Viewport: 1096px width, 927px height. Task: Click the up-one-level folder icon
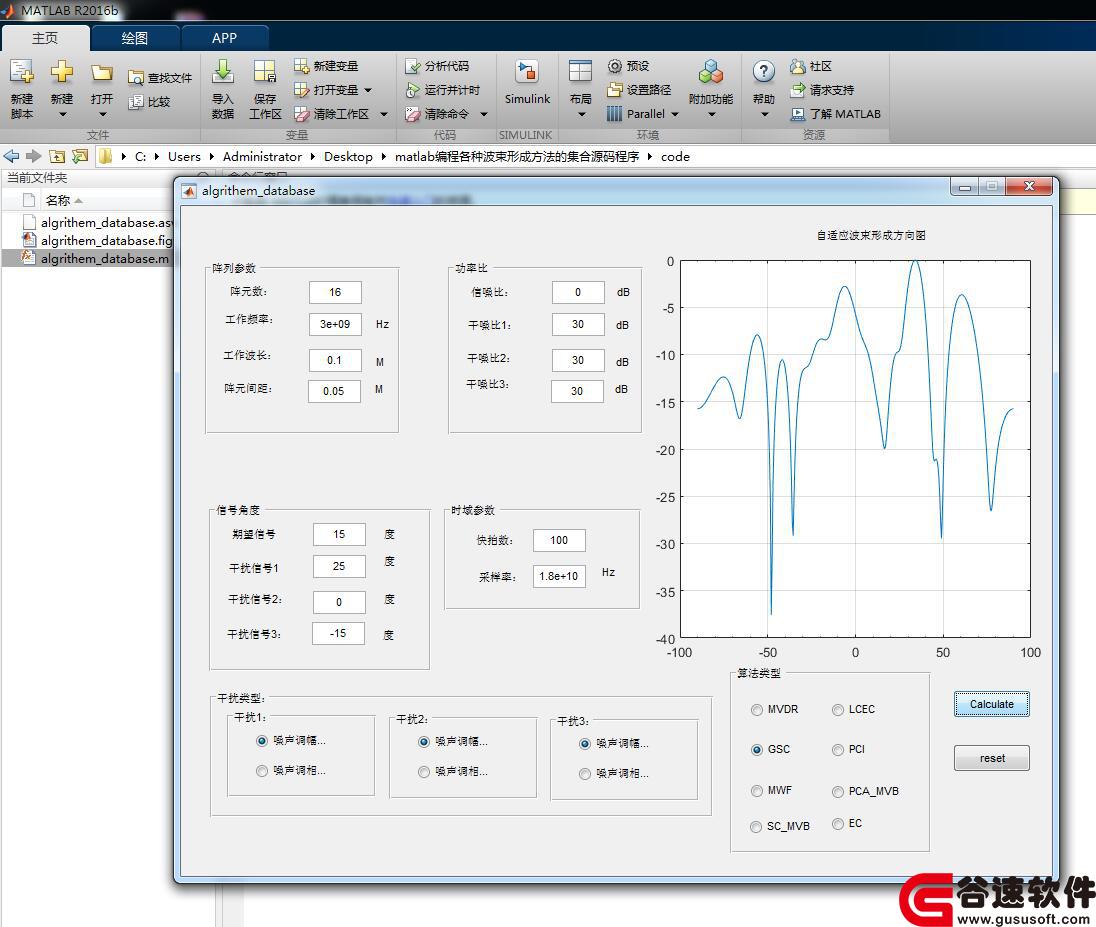[58, 157]
